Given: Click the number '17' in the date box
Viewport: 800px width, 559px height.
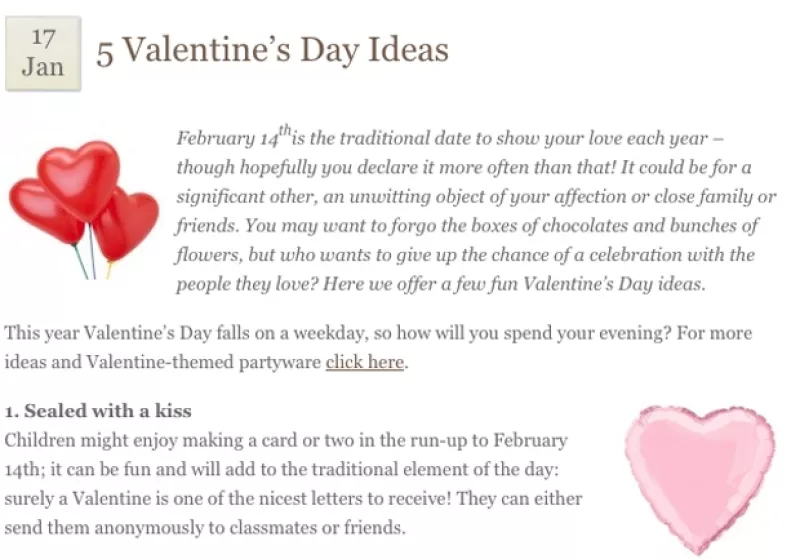Looking at the screenshot, I should coord(43,39).
